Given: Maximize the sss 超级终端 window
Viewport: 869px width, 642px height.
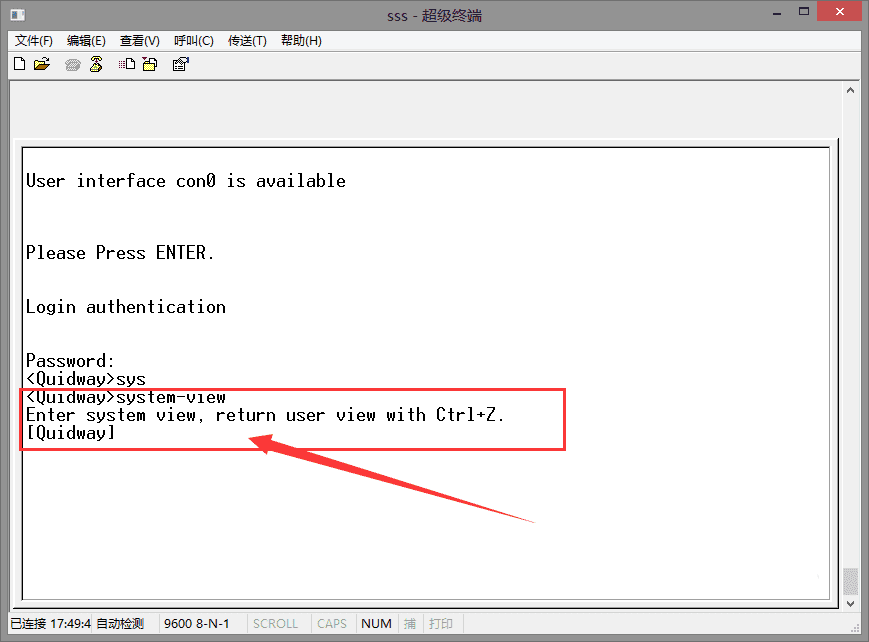Looking at the screenshot, I should pyautogui.click(x=804, y=12).
